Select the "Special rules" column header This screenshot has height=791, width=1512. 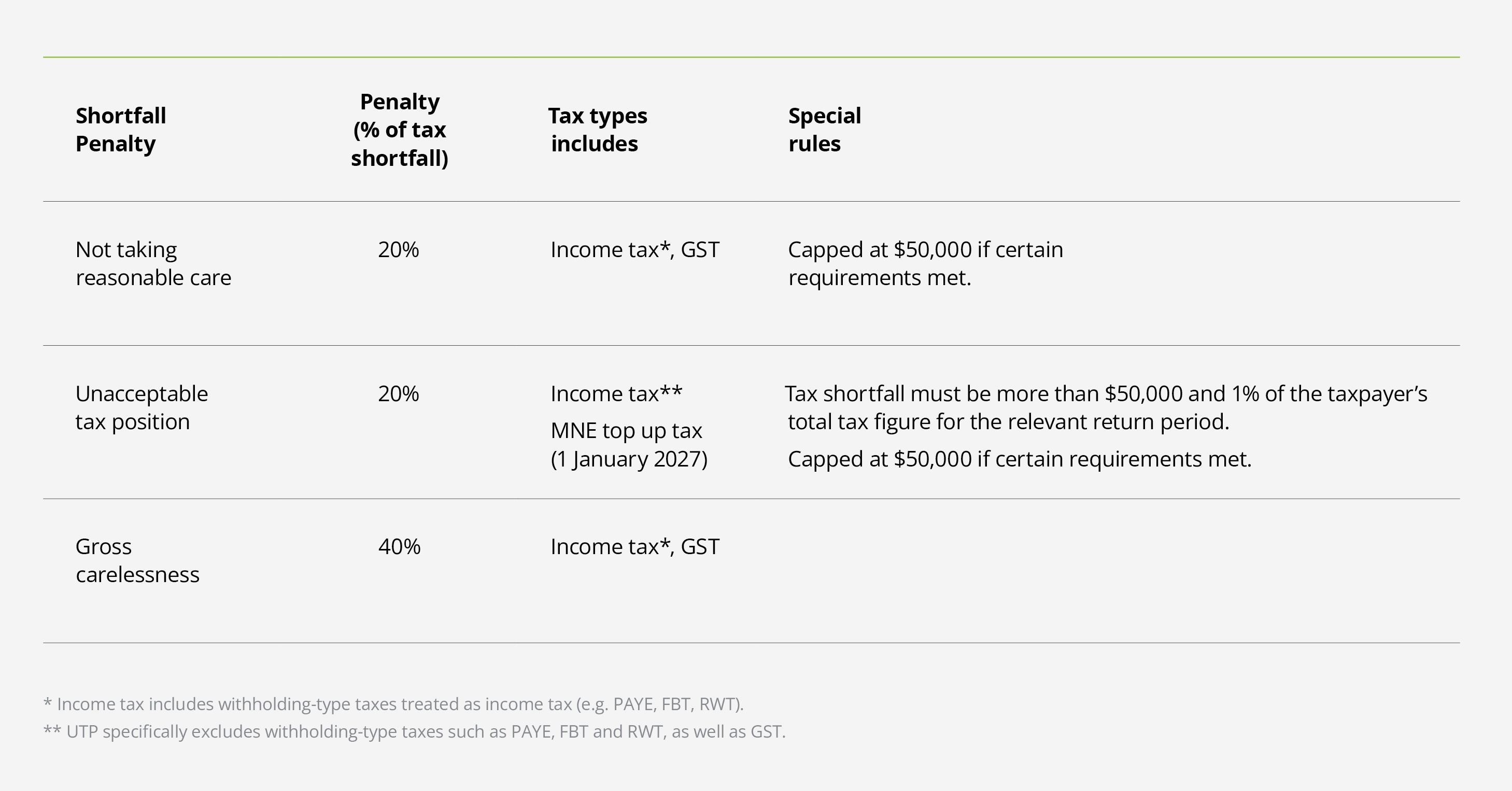point(824,130)
